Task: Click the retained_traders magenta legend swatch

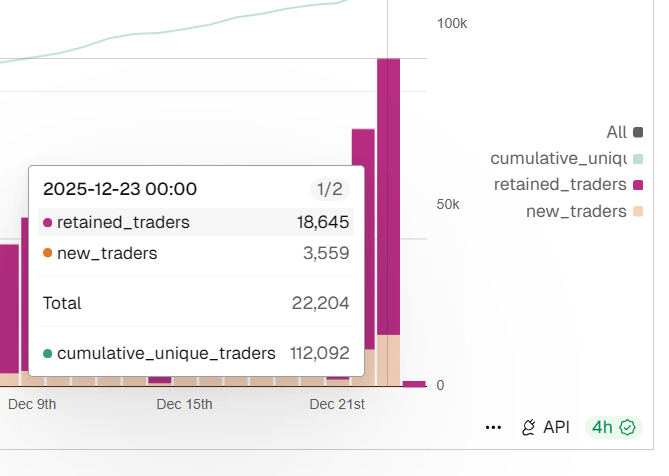Action: click(x=638, y=185)
